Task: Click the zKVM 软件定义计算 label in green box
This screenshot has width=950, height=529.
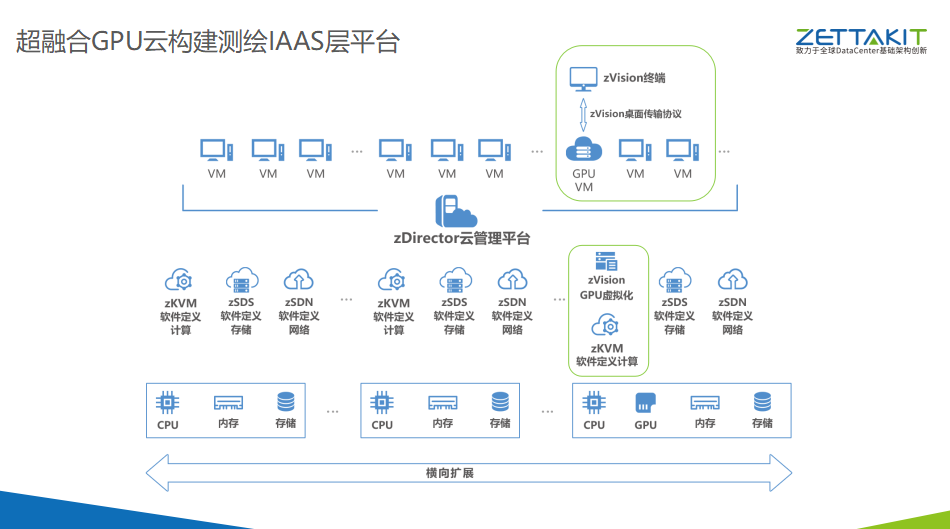Action: pyautogui.click(x=606, y=355)
